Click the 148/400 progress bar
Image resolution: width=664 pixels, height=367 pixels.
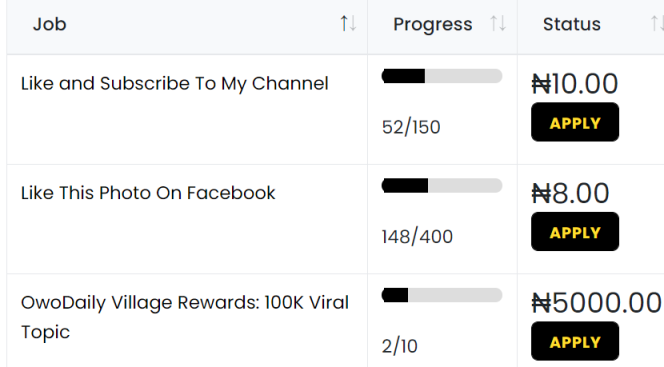pos(442,186)
